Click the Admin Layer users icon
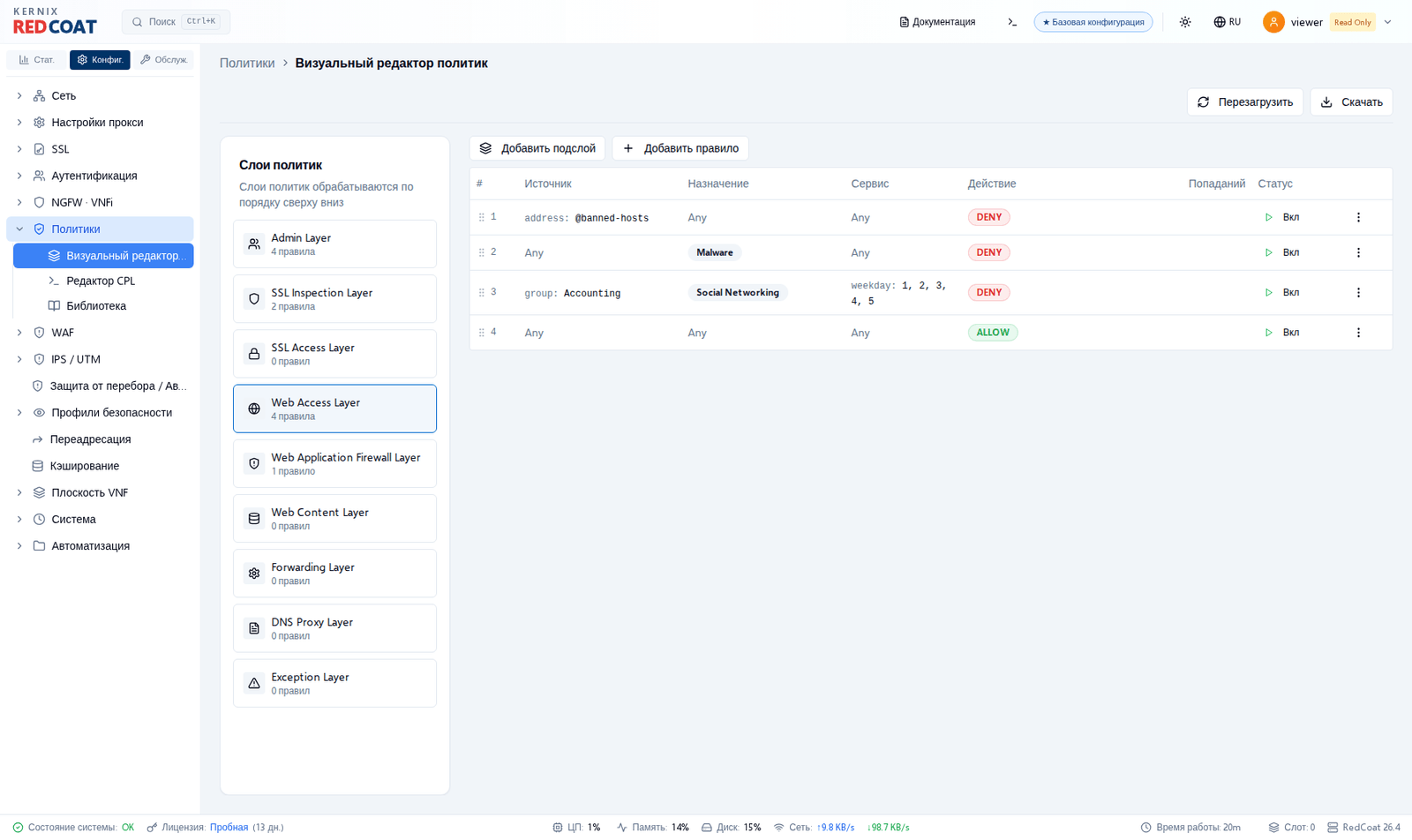The width and height of the screenshot is (1412, 840). (x=254, y=244)
